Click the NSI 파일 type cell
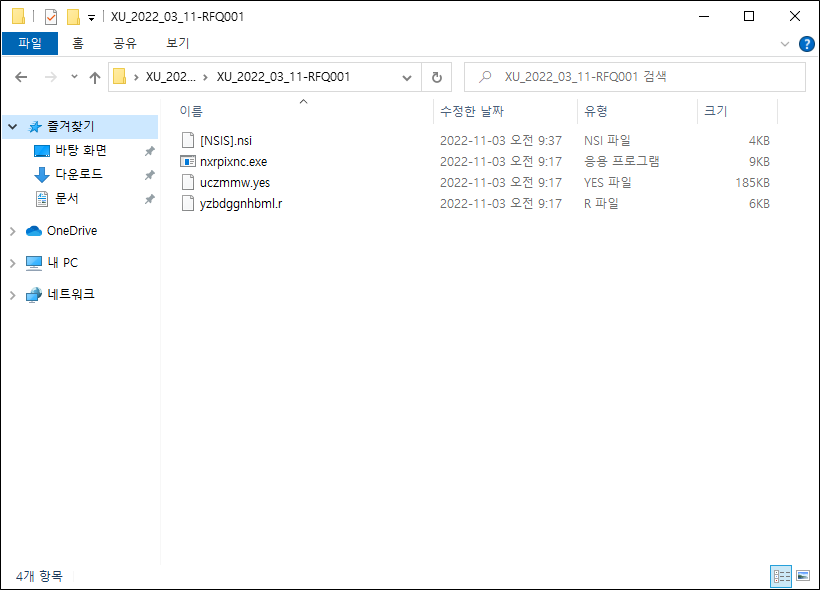 pos(607,141)
